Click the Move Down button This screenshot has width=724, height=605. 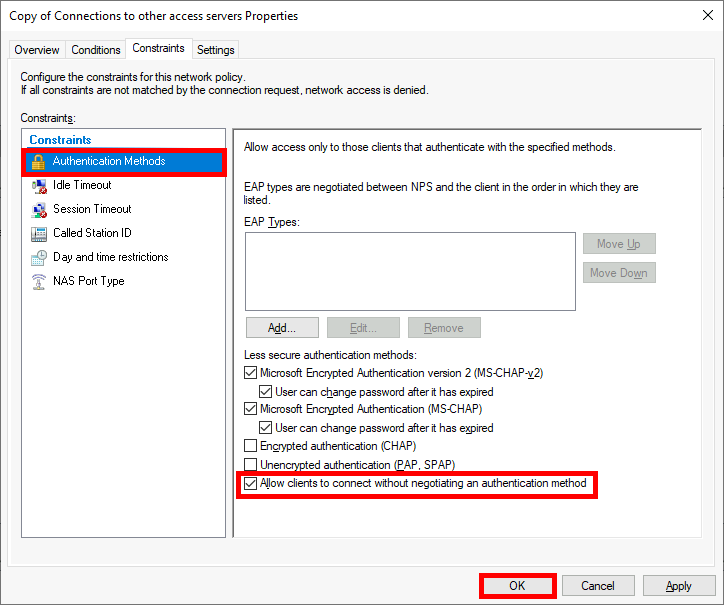(x=619, y=273)
